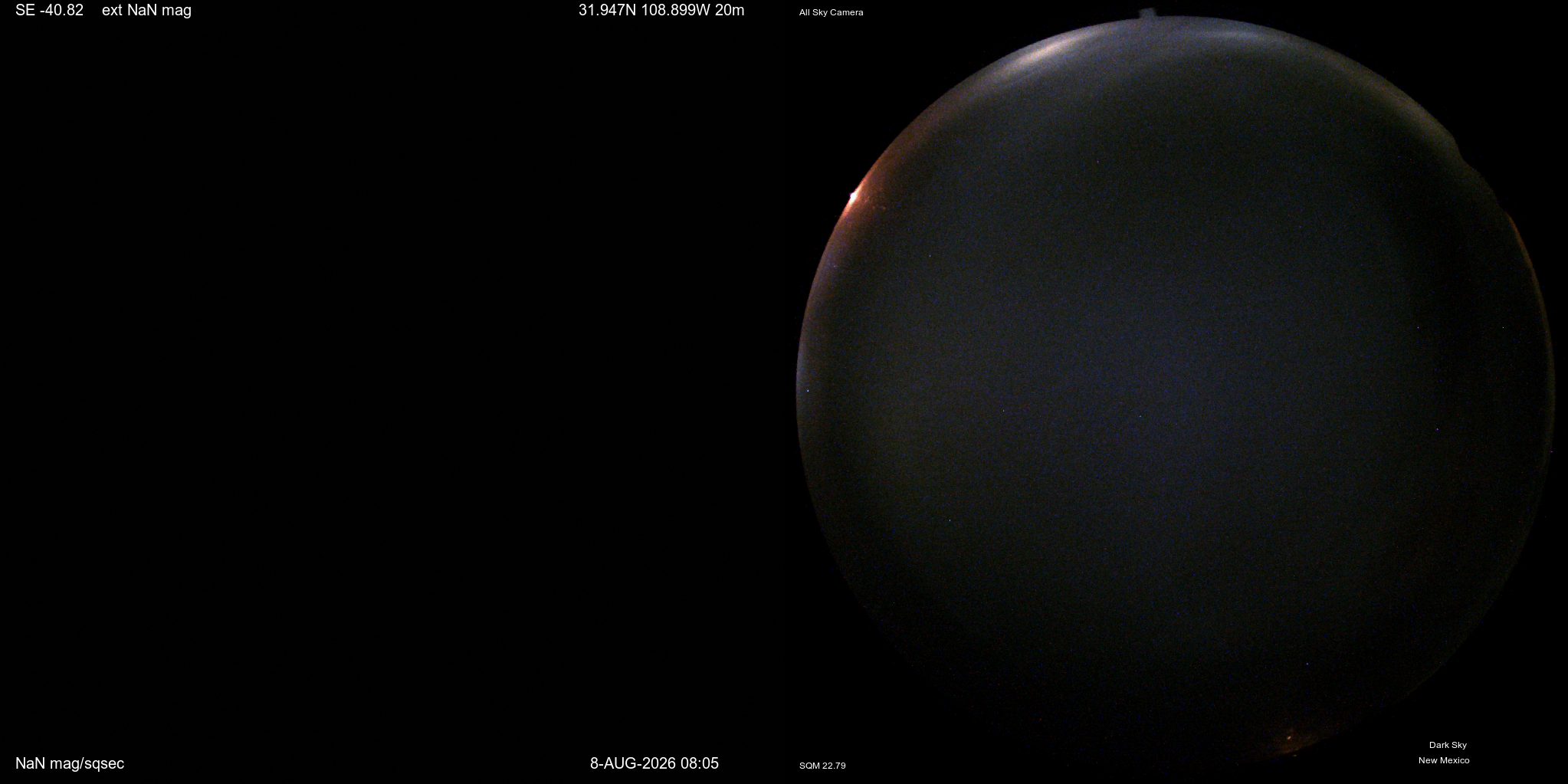Click the "SE -40.82" readout
Image resolution: width=1568 pixels, height=784 pixels.
click(49, 11)
